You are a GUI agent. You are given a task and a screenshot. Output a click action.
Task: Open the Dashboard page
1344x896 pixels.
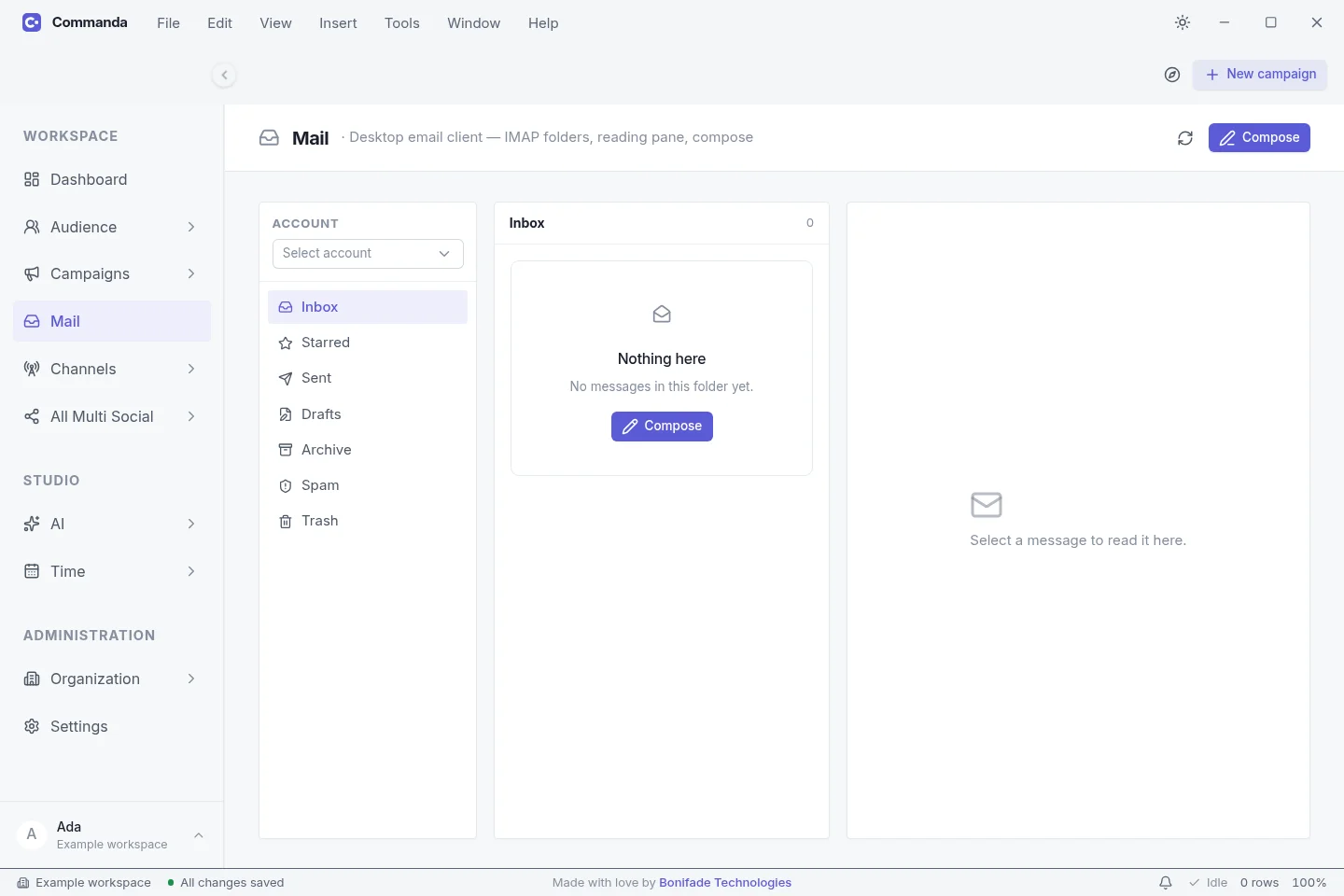tap(112, 179)
